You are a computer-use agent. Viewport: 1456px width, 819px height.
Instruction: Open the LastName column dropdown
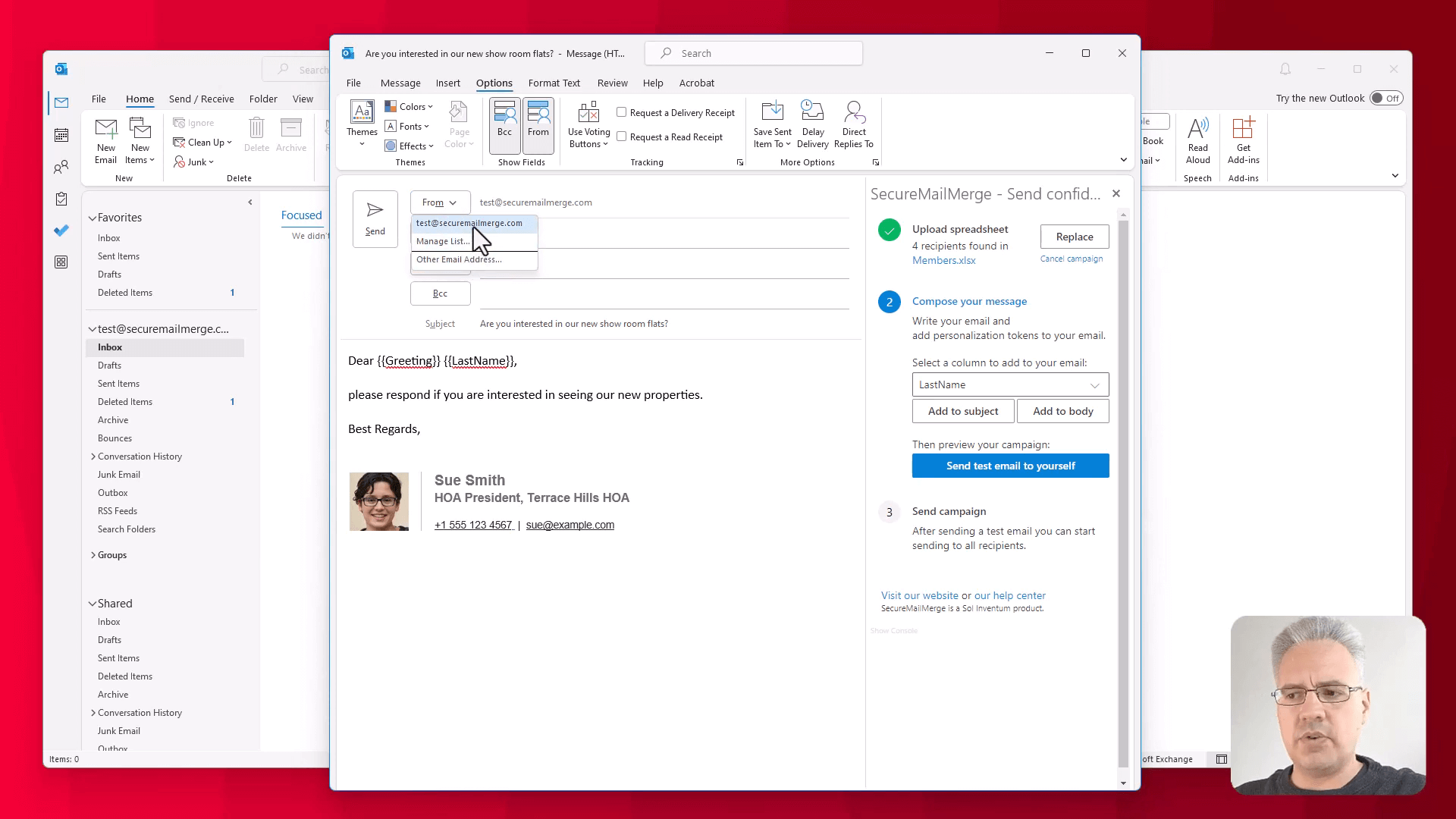tap(1009, 384)
